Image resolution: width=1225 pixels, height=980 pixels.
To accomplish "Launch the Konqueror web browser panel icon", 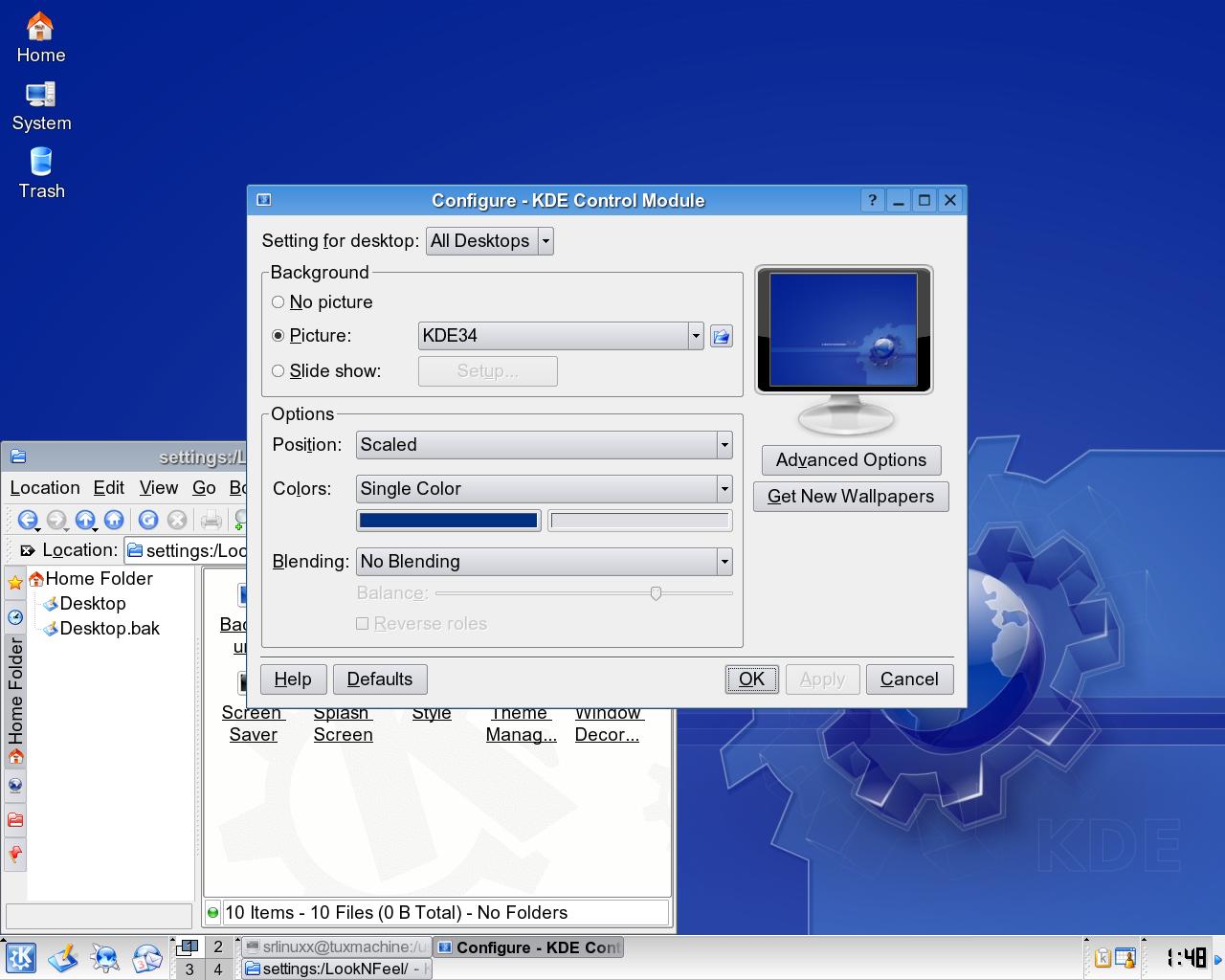I will [105, 957].
